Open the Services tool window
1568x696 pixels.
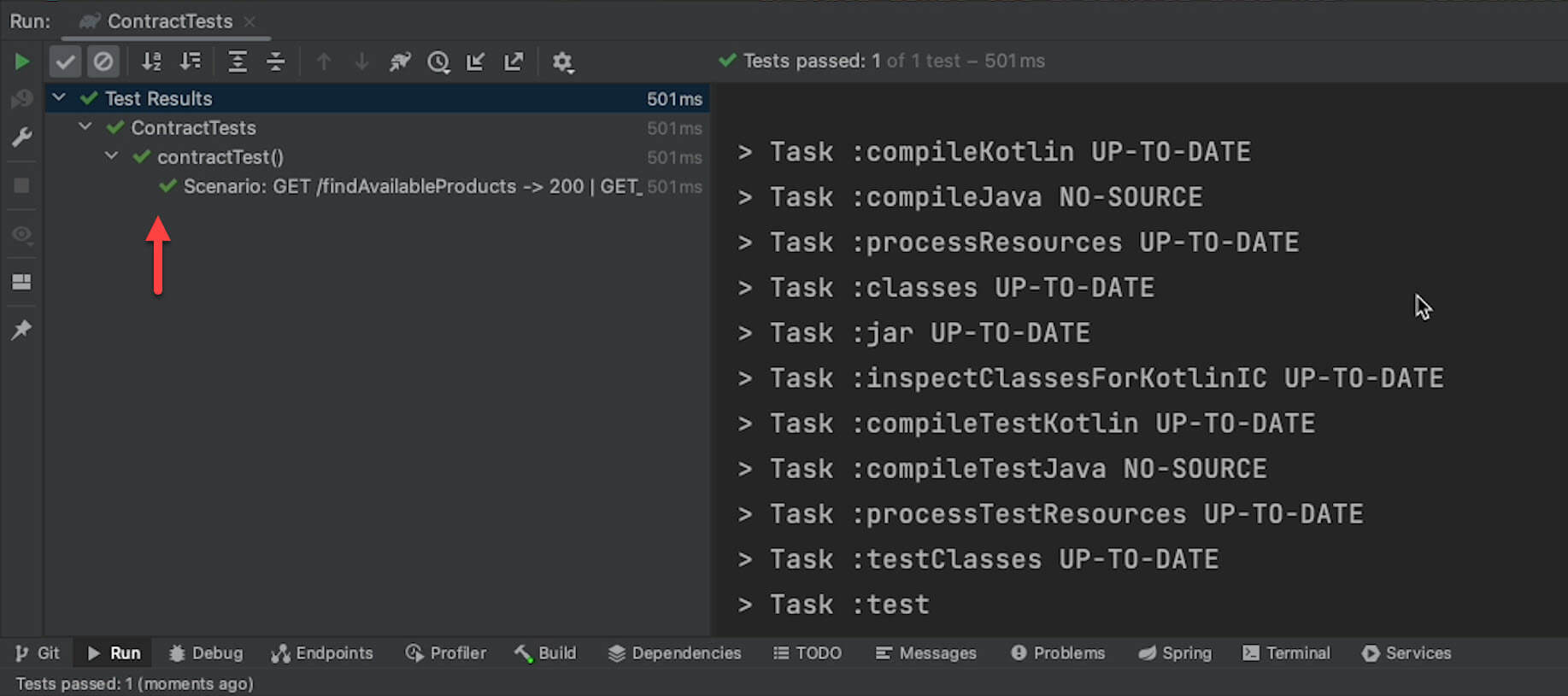(1407, 653)
